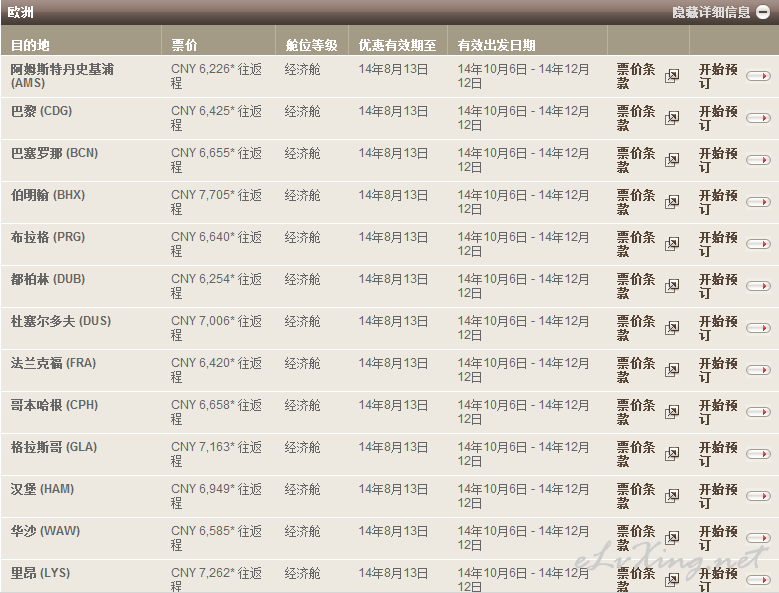Select destination 法兰克福 (FRA)

click(53, 363)
